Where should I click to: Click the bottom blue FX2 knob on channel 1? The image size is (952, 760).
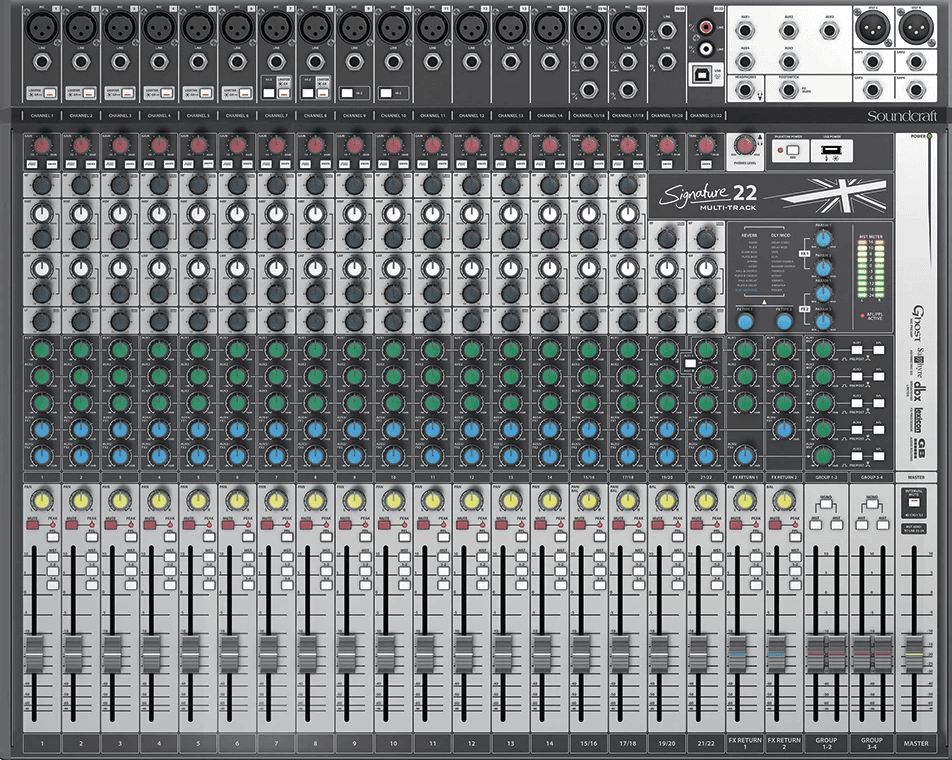point(42,455)
